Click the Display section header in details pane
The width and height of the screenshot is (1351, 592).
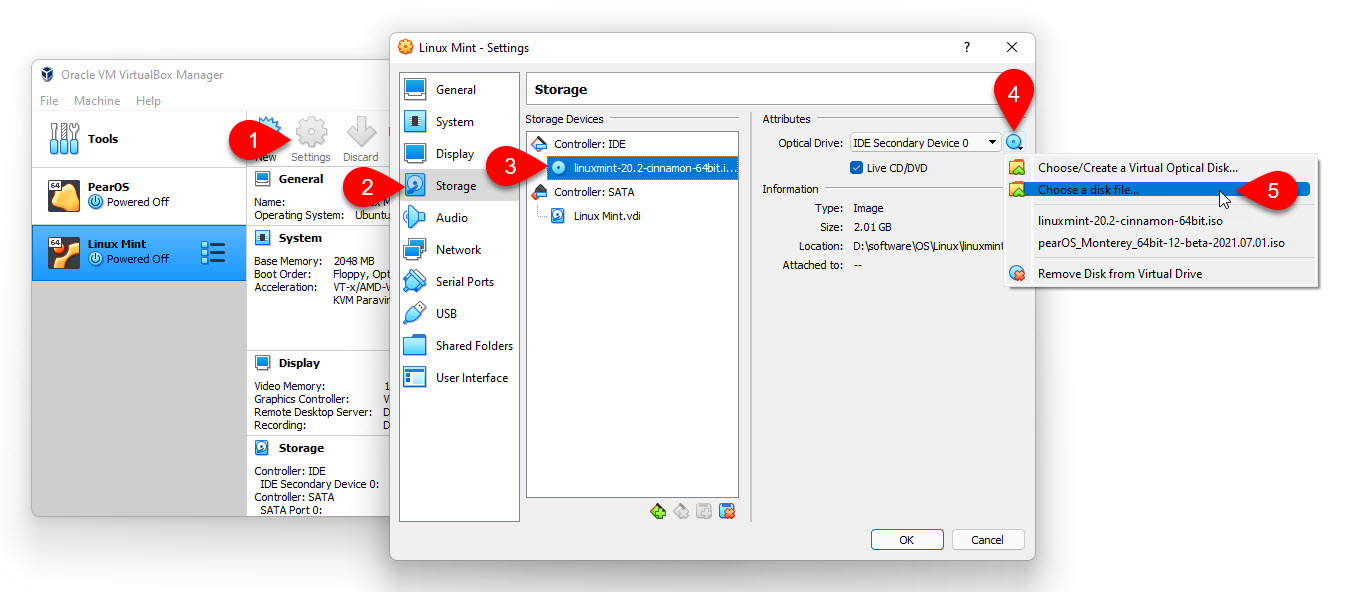pos(300,363)
